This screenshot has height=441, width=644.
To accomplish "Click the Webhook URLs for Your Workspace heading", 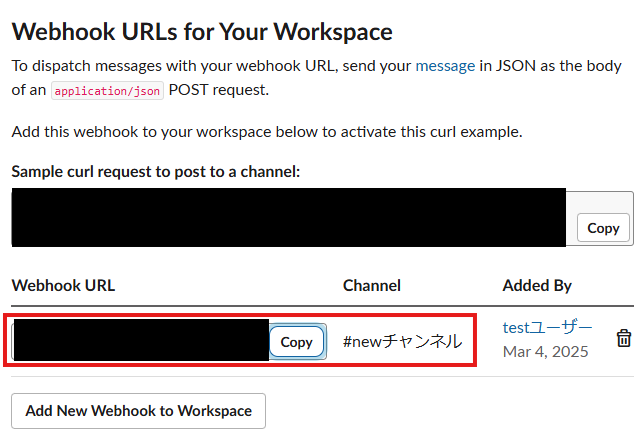I will coord(202,32).
